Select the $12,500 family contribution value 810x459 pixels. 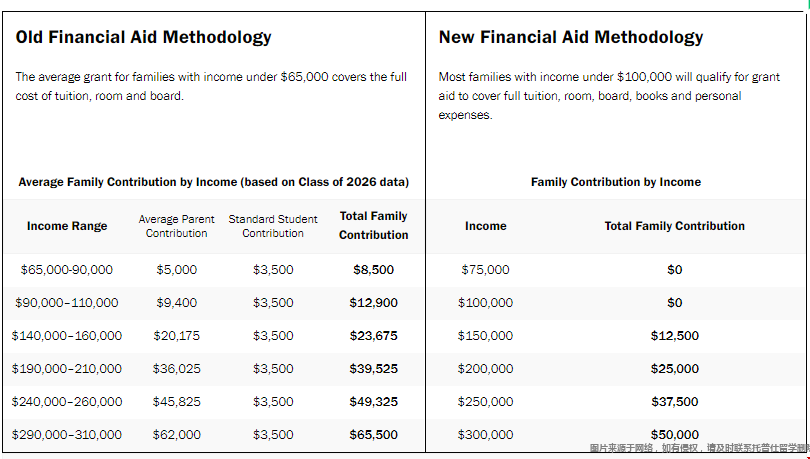point(675,336)
